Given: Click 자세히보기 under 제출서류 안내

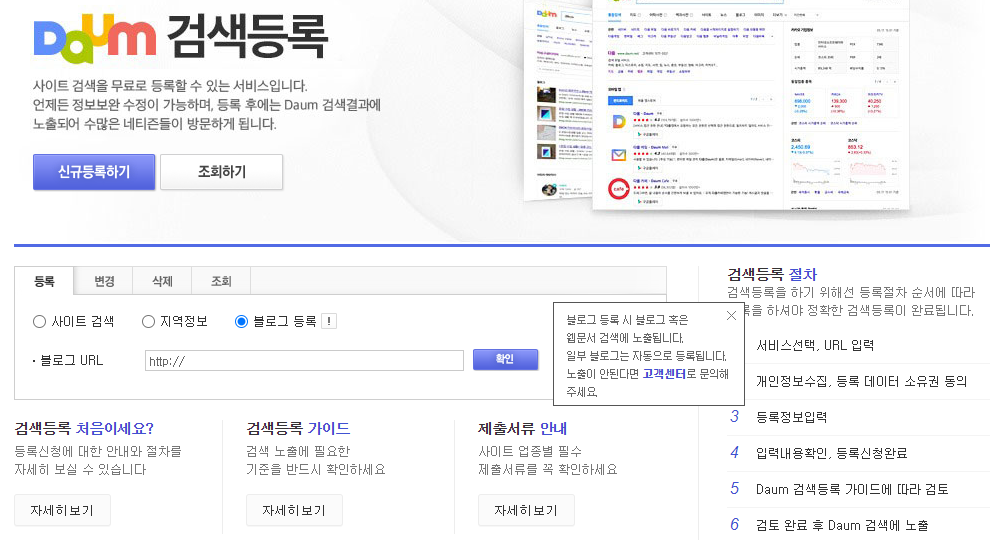Looking at the screenshot, I should (526, 510).
